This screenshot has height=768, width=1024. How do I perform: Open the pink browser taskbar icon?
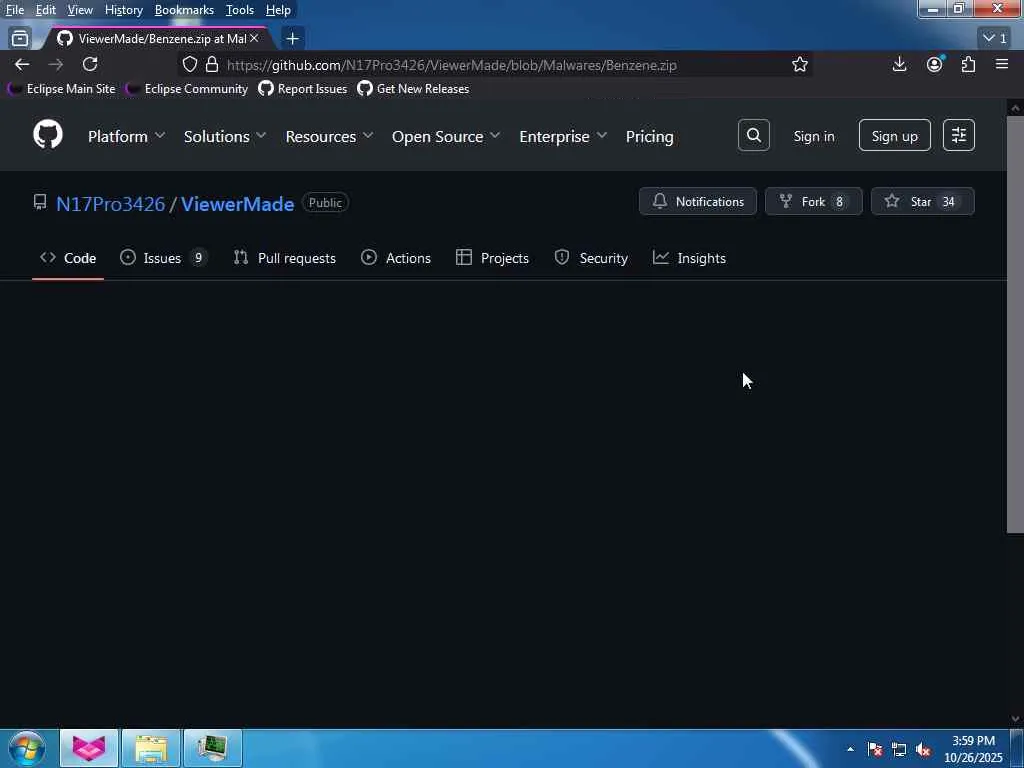pos(89,748)
